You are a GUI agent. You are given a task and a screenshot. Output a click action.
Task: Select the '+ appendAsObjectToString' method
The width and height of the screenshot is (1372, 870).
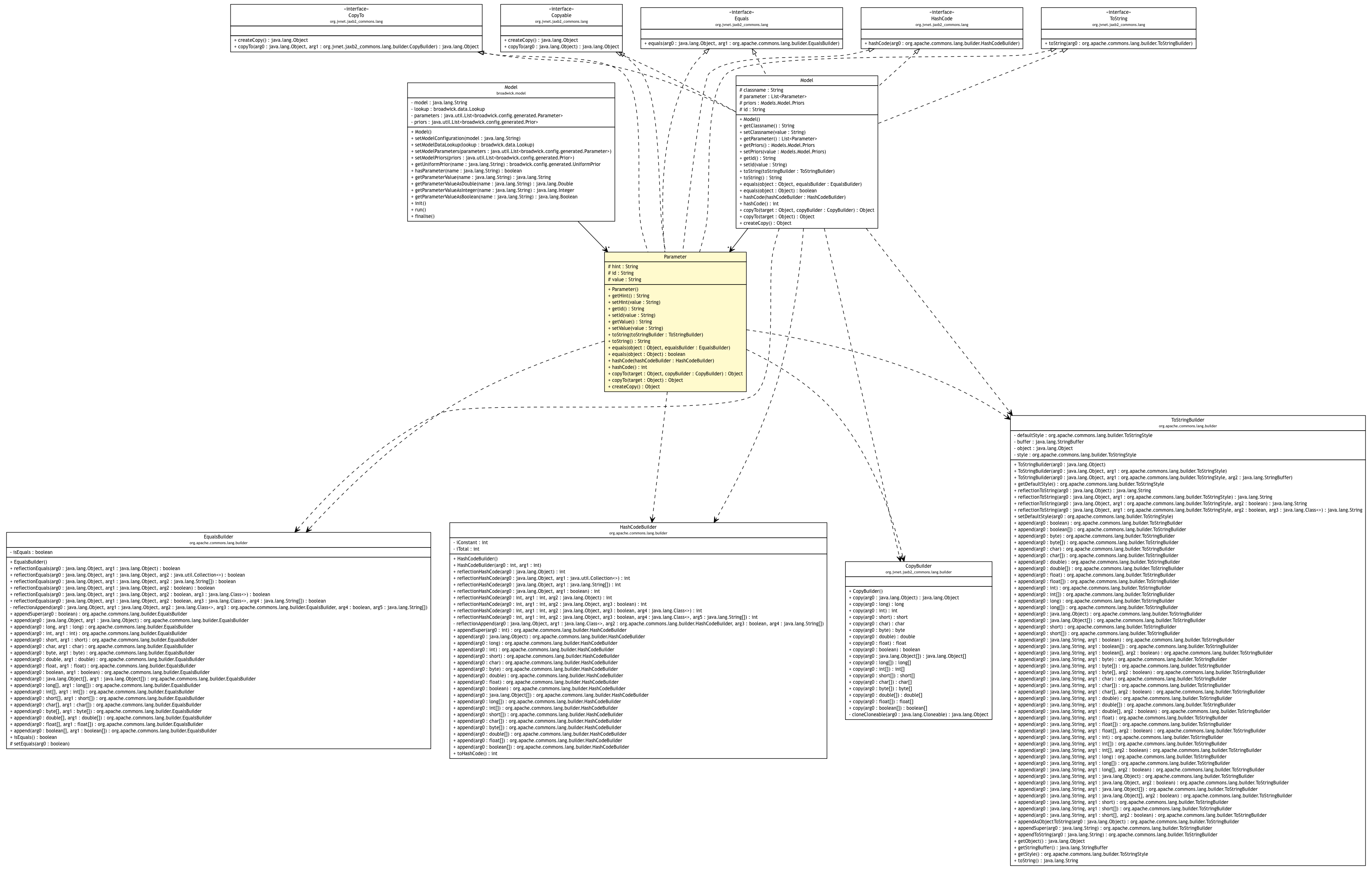coord(1126,822)
